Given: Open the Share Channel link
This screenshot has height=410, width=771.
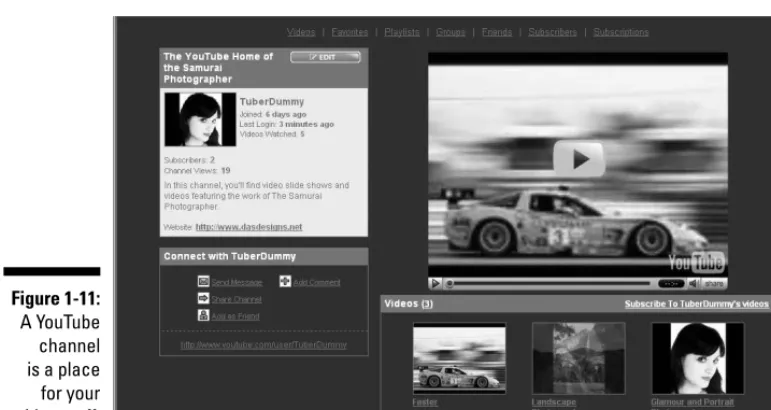Looking at the screenshot, I should (236, 299).
